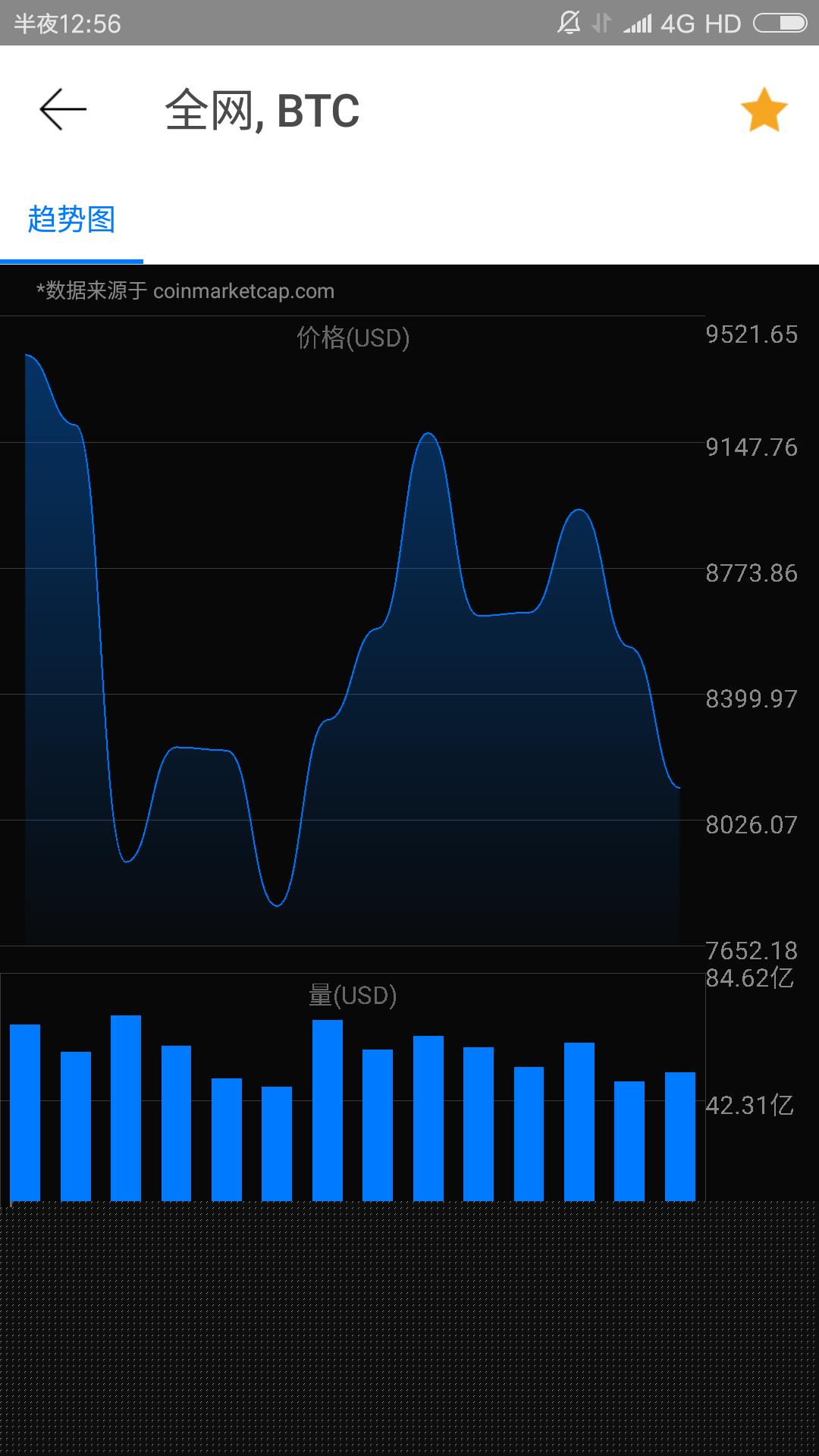Click the 8026.07 price axis label
Viewport: 819px width, 1456px height.
pos(752,825)
